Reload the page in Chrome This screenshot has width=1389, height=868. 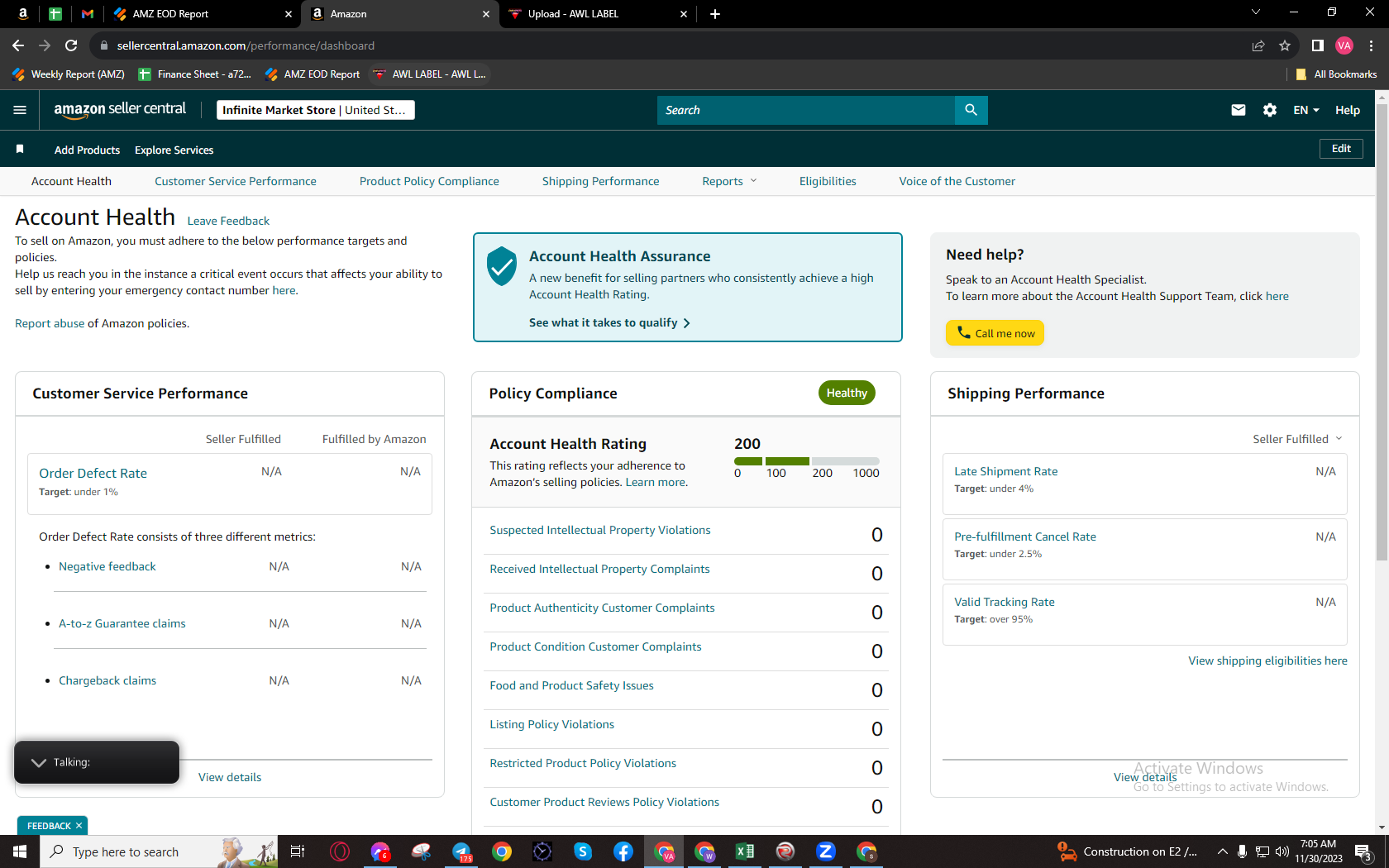[x=71, y=45]
